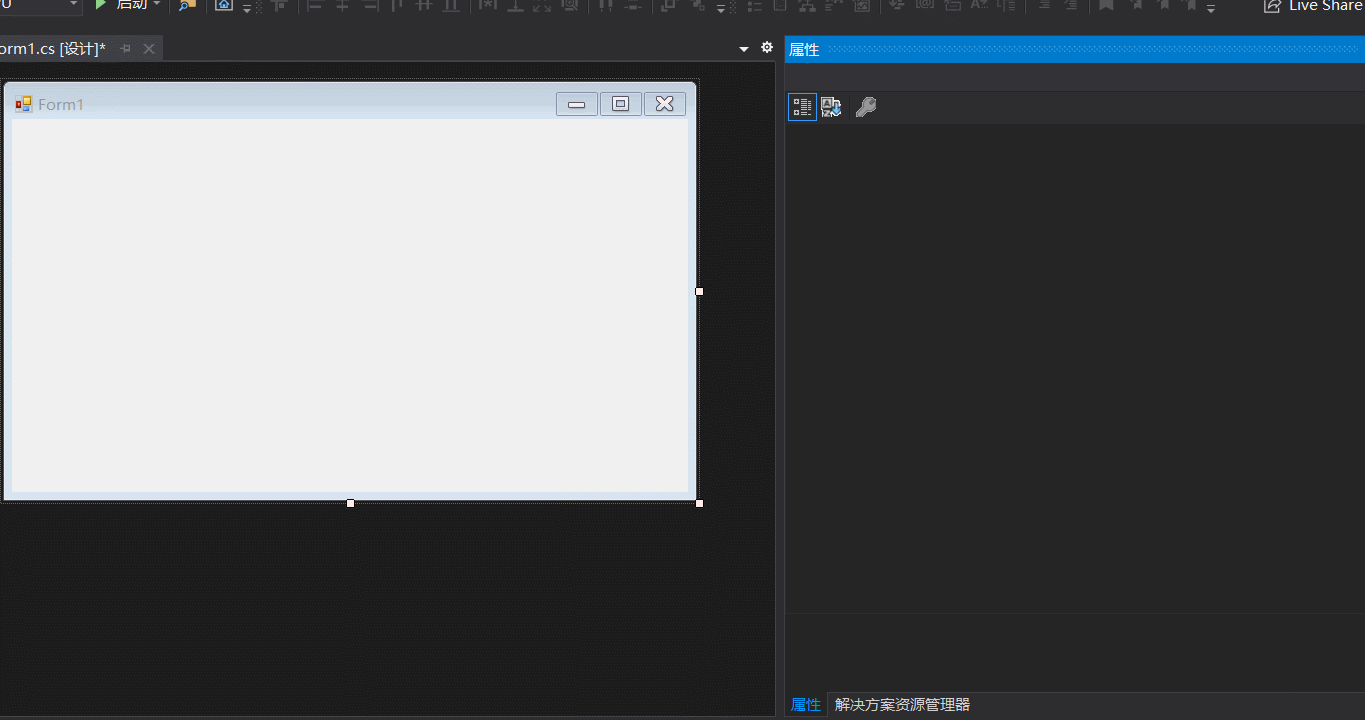This screenshot has height=720, width=1365.
Task: Open the active documents list dropdown arrow
Action: (x=744, y=49)
